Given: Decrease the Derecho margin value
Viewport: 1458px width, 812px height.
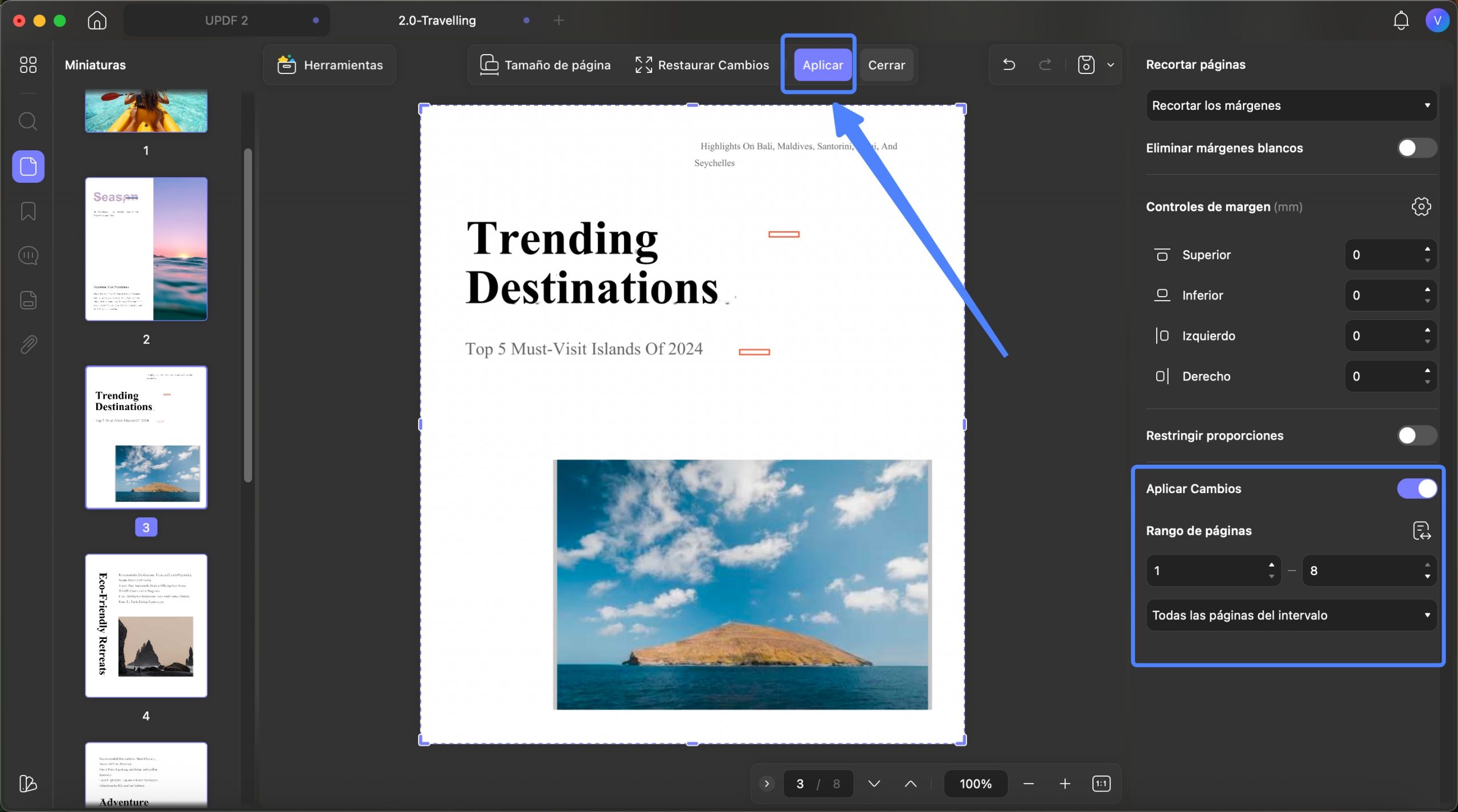Looking at the screenshot, I should pos(1427,382).
